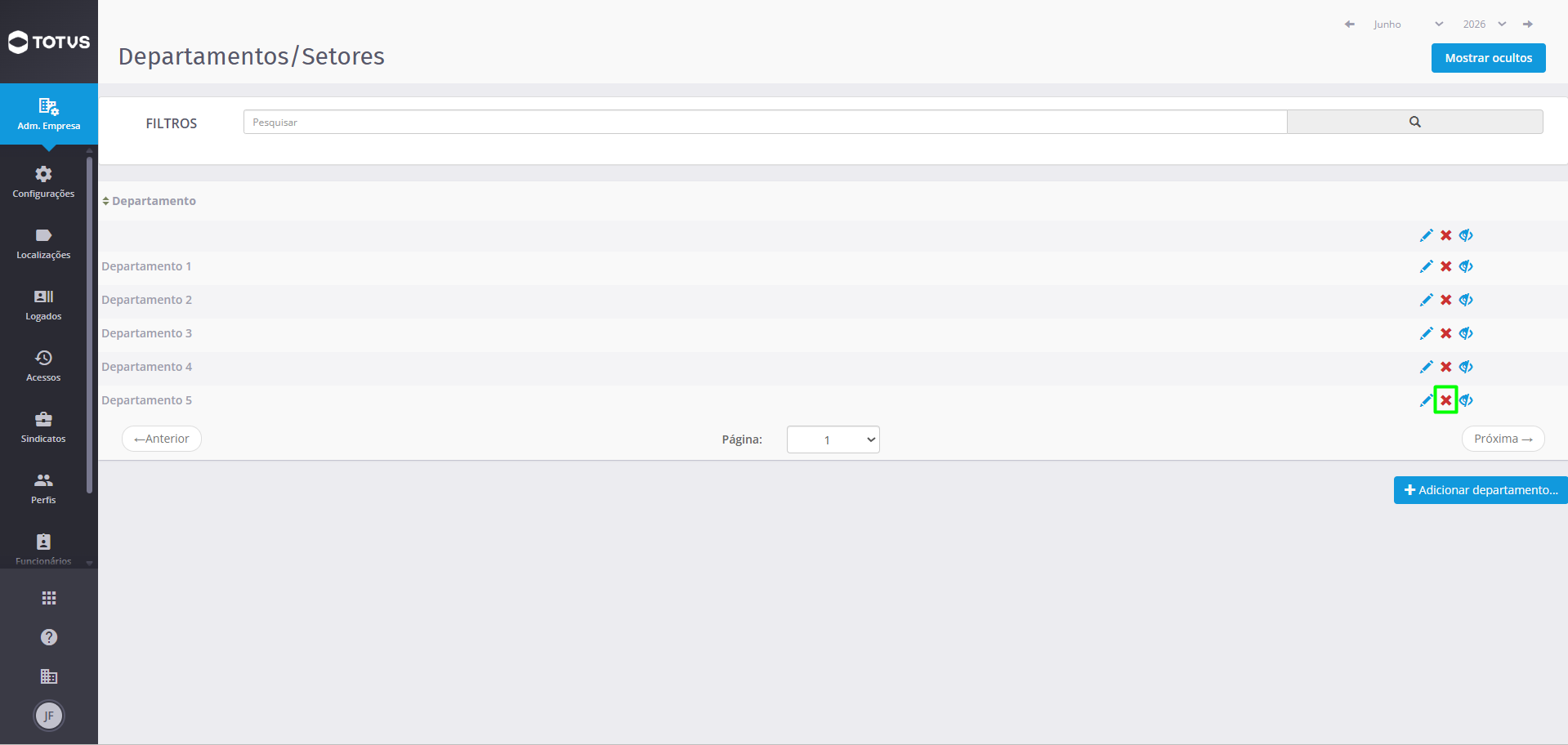
Task: Open the Página number dropdown
Action: [x=833, y=439]
